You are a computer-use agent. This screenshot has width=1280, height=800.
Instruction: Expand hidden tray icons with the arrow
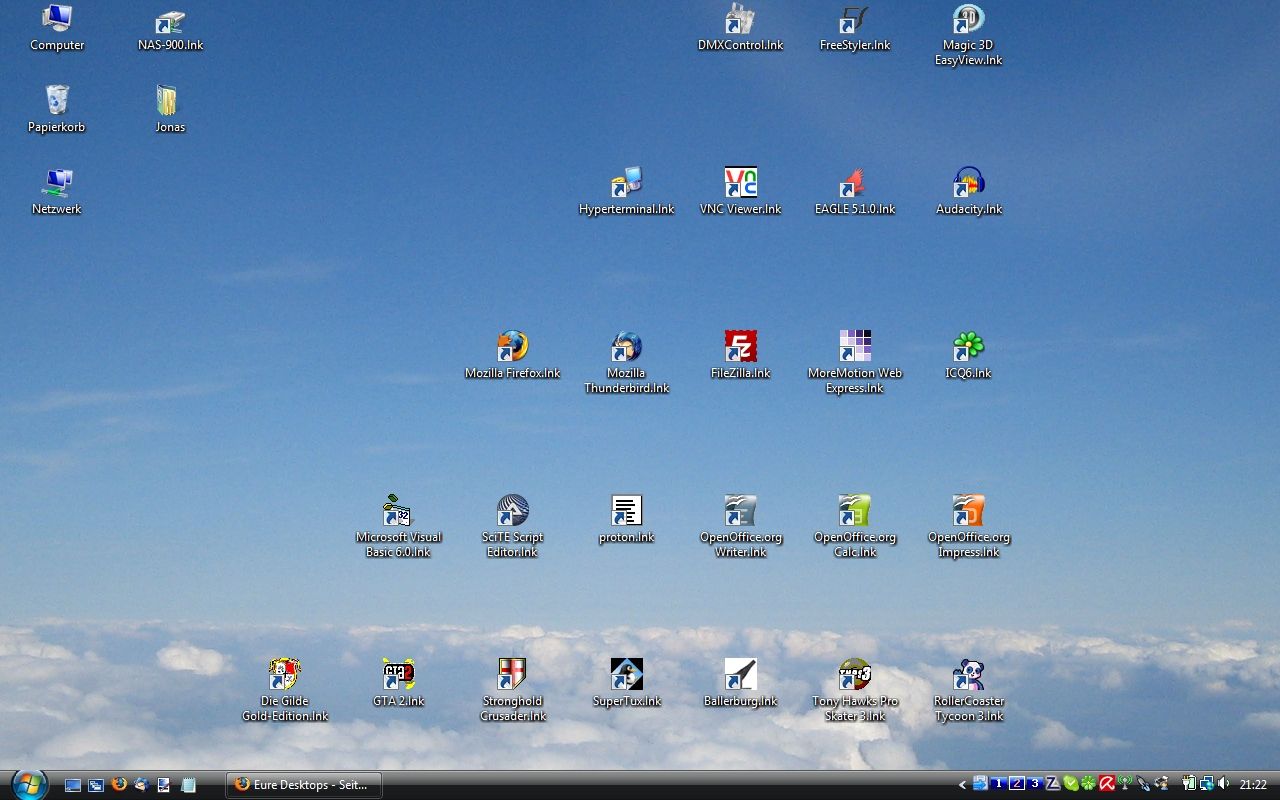pyautogui.click(x=962, y=785)
